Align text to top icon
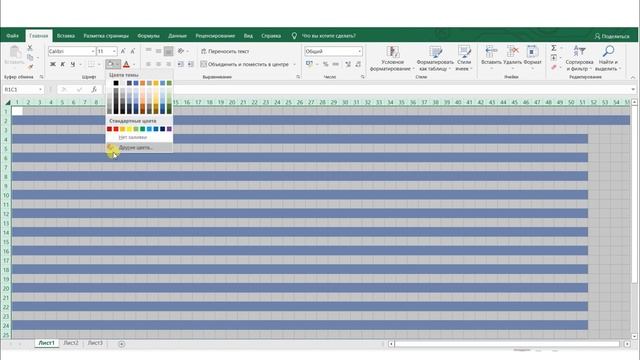This screenshot has height=360, width=640. click(148, 51)
